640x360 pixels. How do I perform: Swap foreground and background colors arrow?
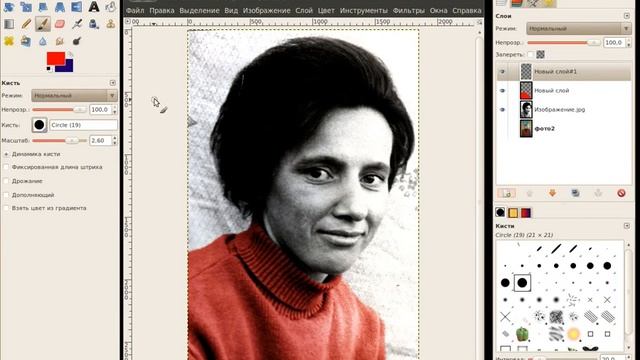pos(70,55)
